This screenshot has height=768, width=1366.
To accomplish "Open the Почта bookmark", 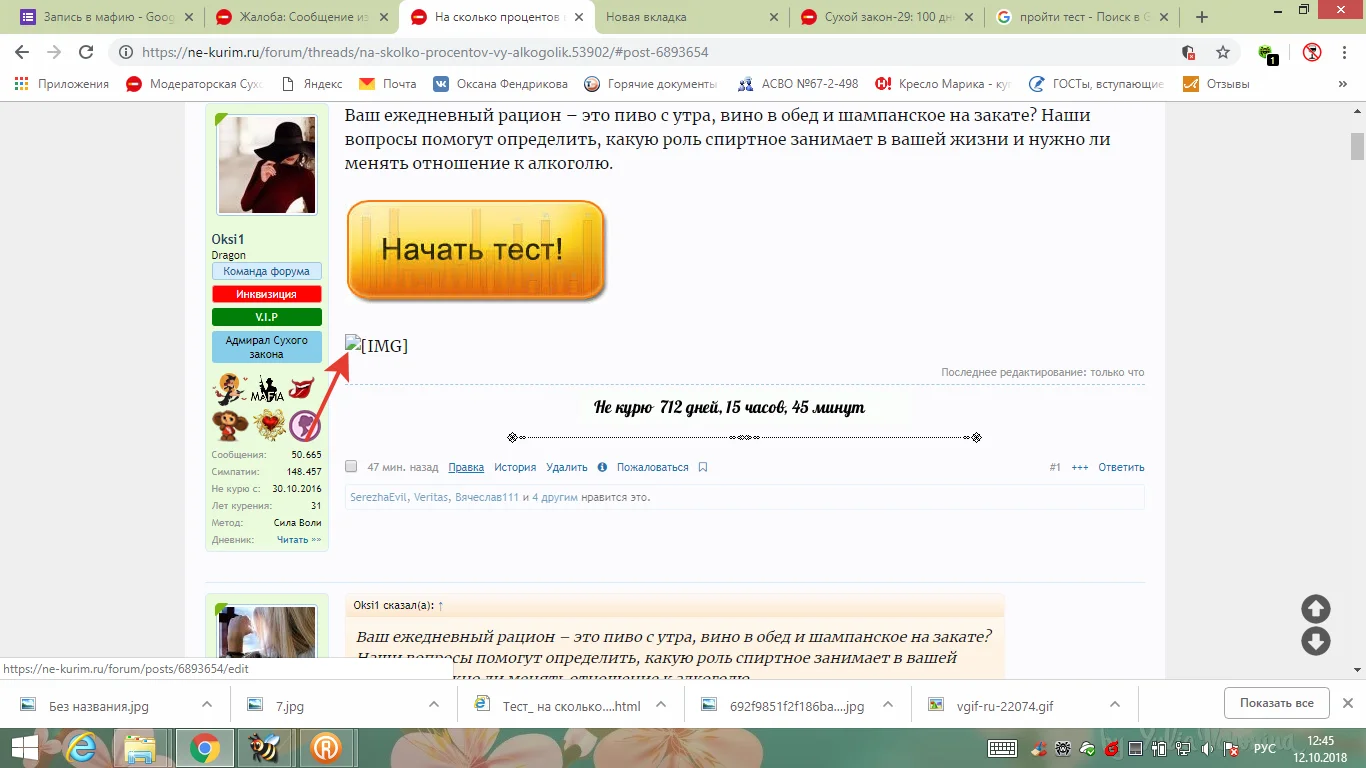I will [388, 84].
